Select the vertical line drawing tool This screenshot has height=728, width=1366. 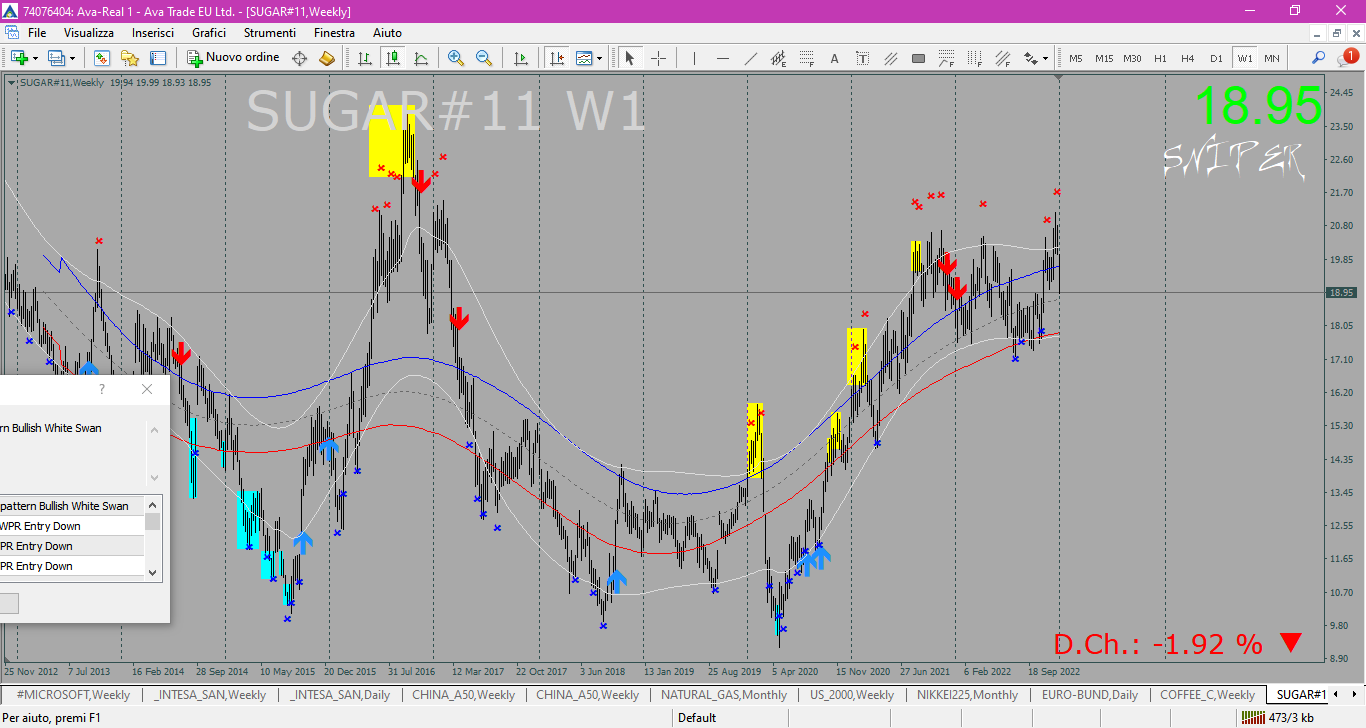click(694, 58)
